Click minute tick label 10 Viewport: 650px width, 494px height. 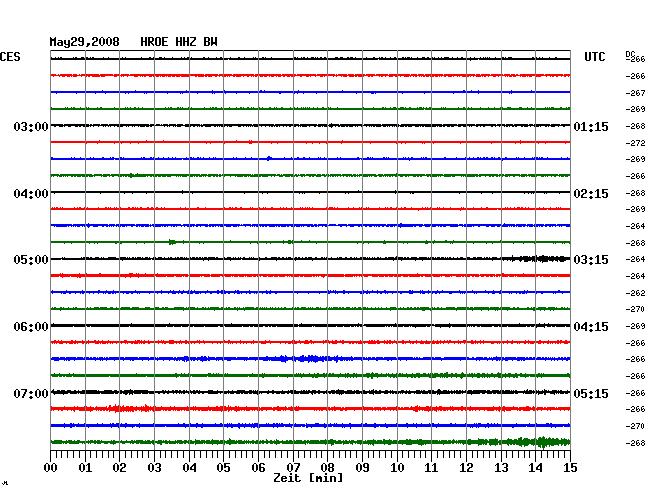[397, 468]
